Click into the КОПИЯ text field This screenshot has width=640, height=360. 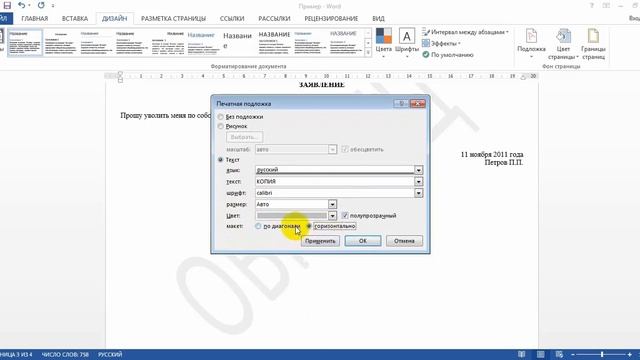[335, 181]
